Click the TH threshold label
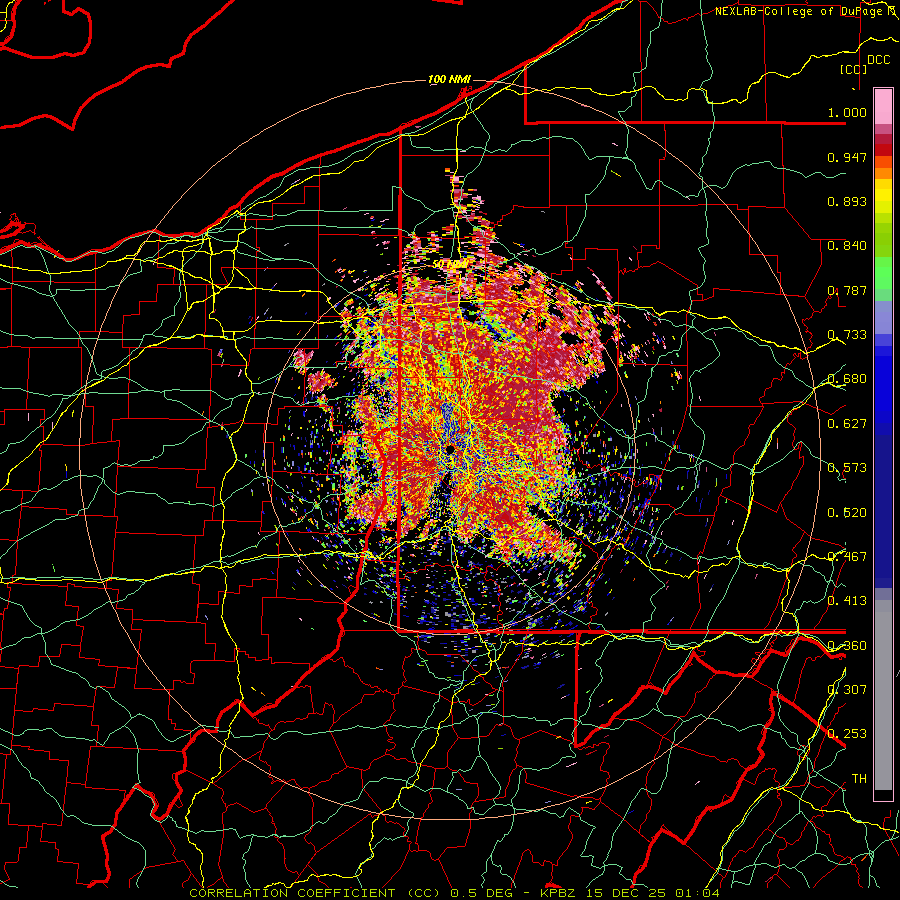 [859, 779]
